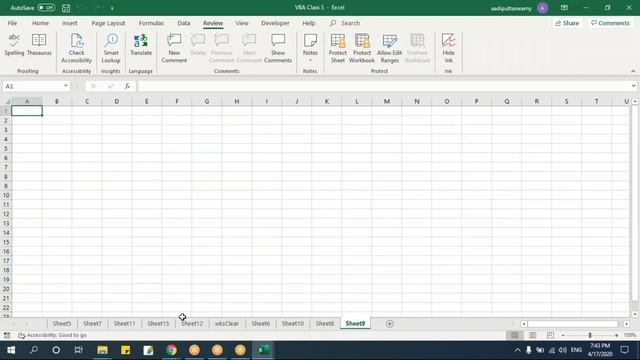640x360 pixels.
Task: Run Check Accessibility
Action: coord(76,49)
